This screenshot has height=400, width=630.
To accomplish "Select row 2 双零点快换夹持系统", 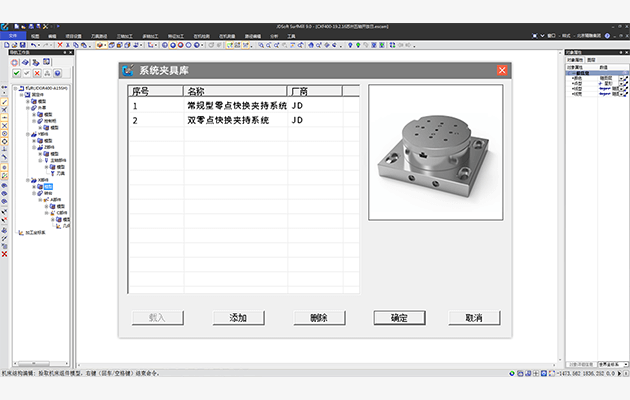I will [244, 120].
